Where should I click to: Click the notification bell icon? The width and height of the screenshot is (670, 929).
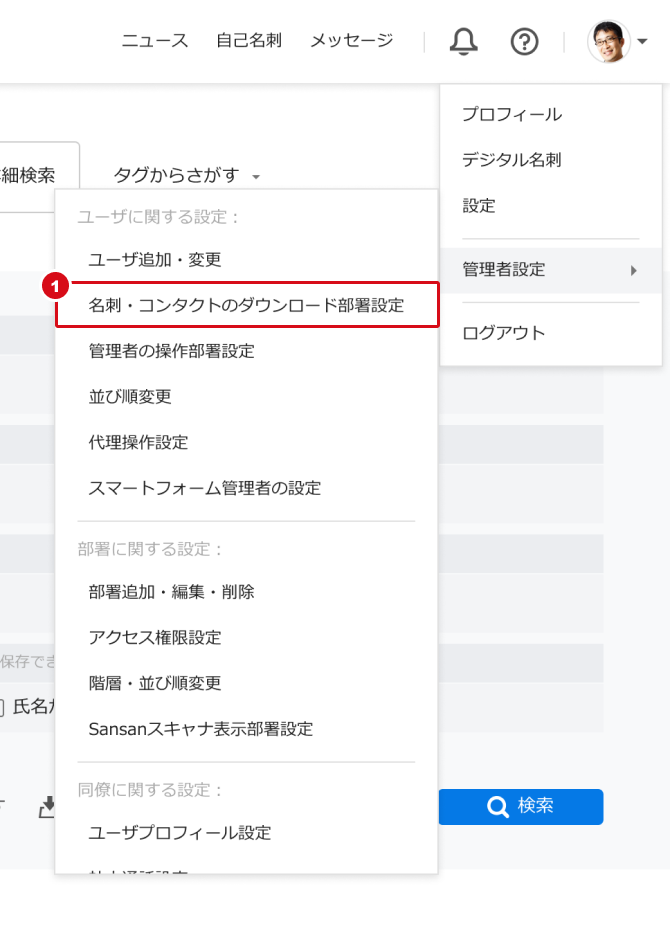click(464, 41)
